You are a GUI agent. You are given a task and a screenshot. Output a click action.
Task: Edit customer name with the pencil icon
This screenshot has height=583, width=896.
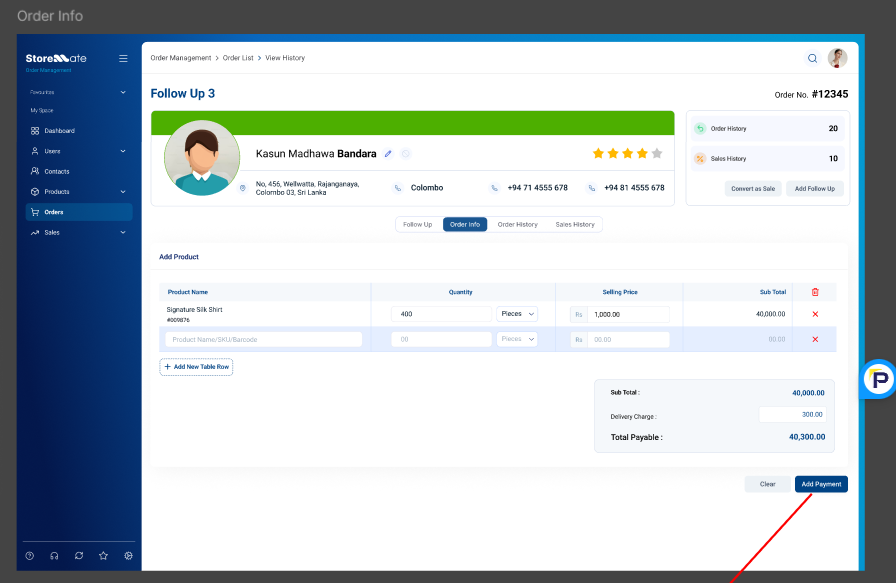click(x=388, y=154)
